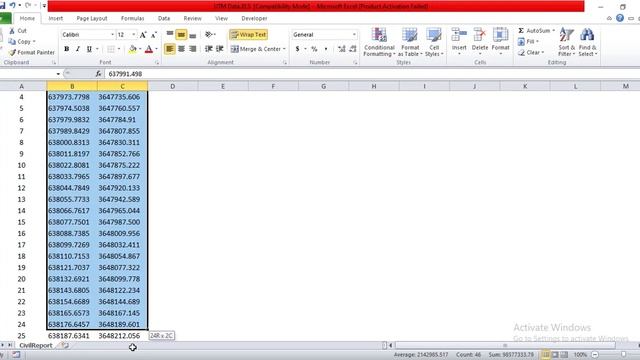Switch to the Formulas tab

pos(132,18)
